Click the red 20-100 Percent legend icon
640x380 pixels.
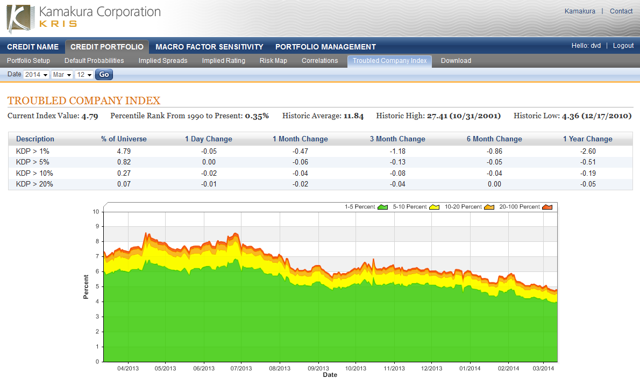tap(547, 207)
